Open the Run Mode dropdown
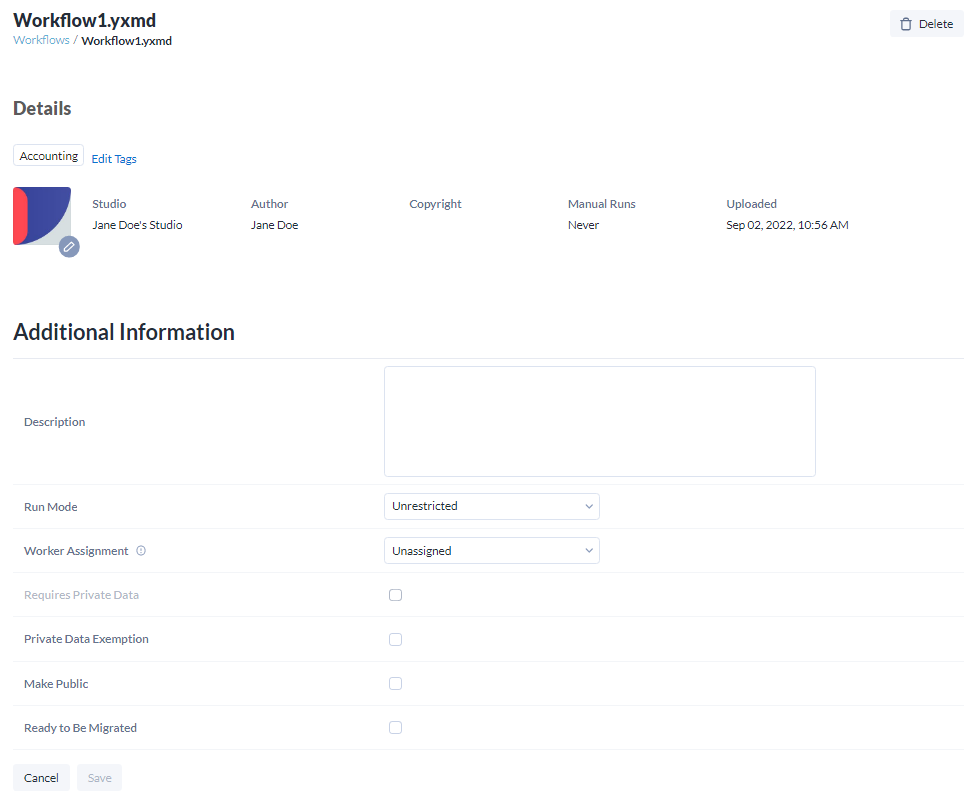This screenshot has width=970, height=801. (x=491, y=506)
